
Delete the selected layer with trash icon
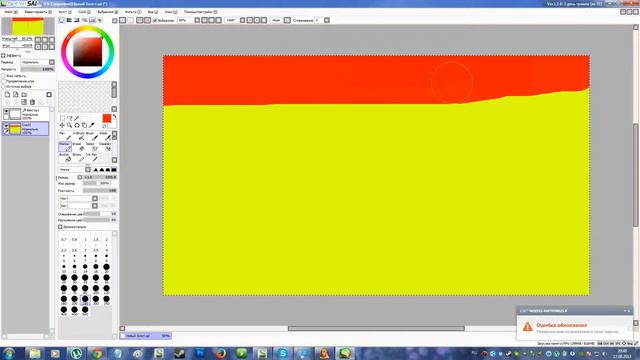point(32,102)
